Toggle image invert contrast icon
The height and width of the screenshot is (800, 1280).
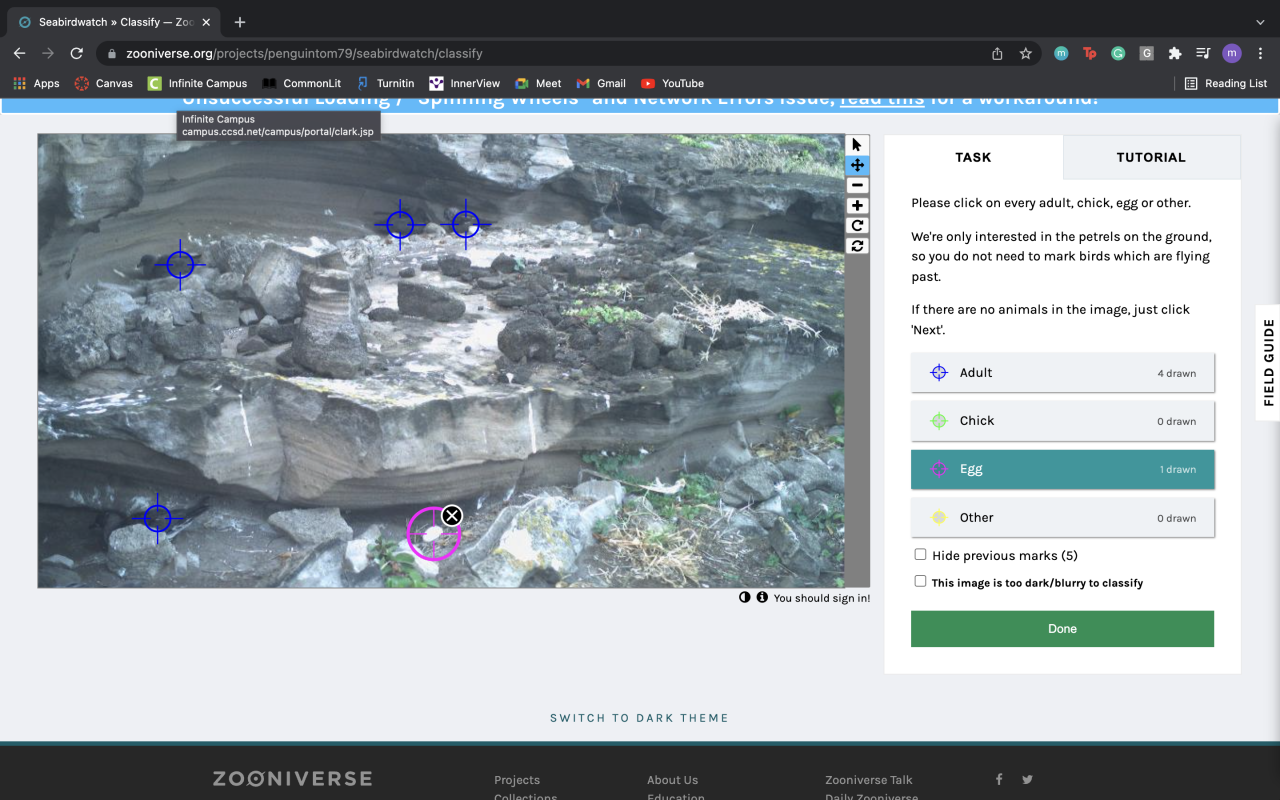coord(745,597)
